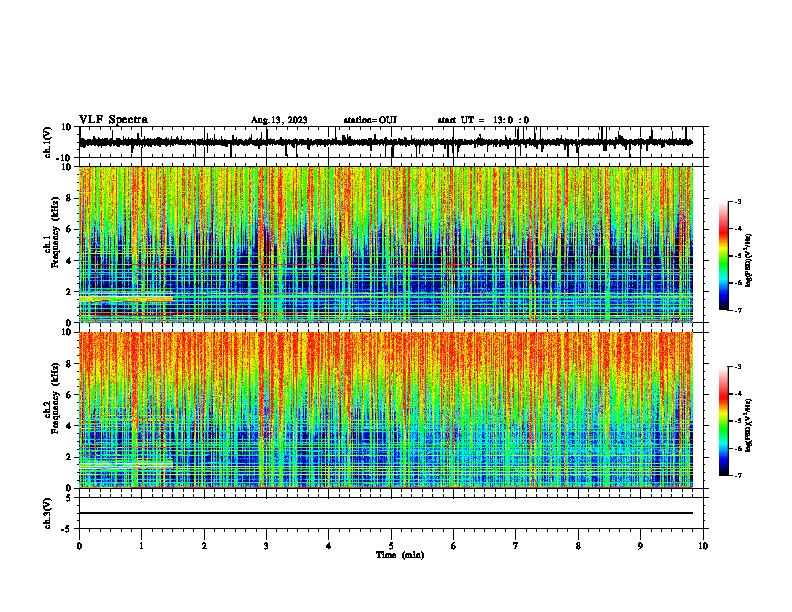Click time axis tick label '5'

[x=391, y=546]
